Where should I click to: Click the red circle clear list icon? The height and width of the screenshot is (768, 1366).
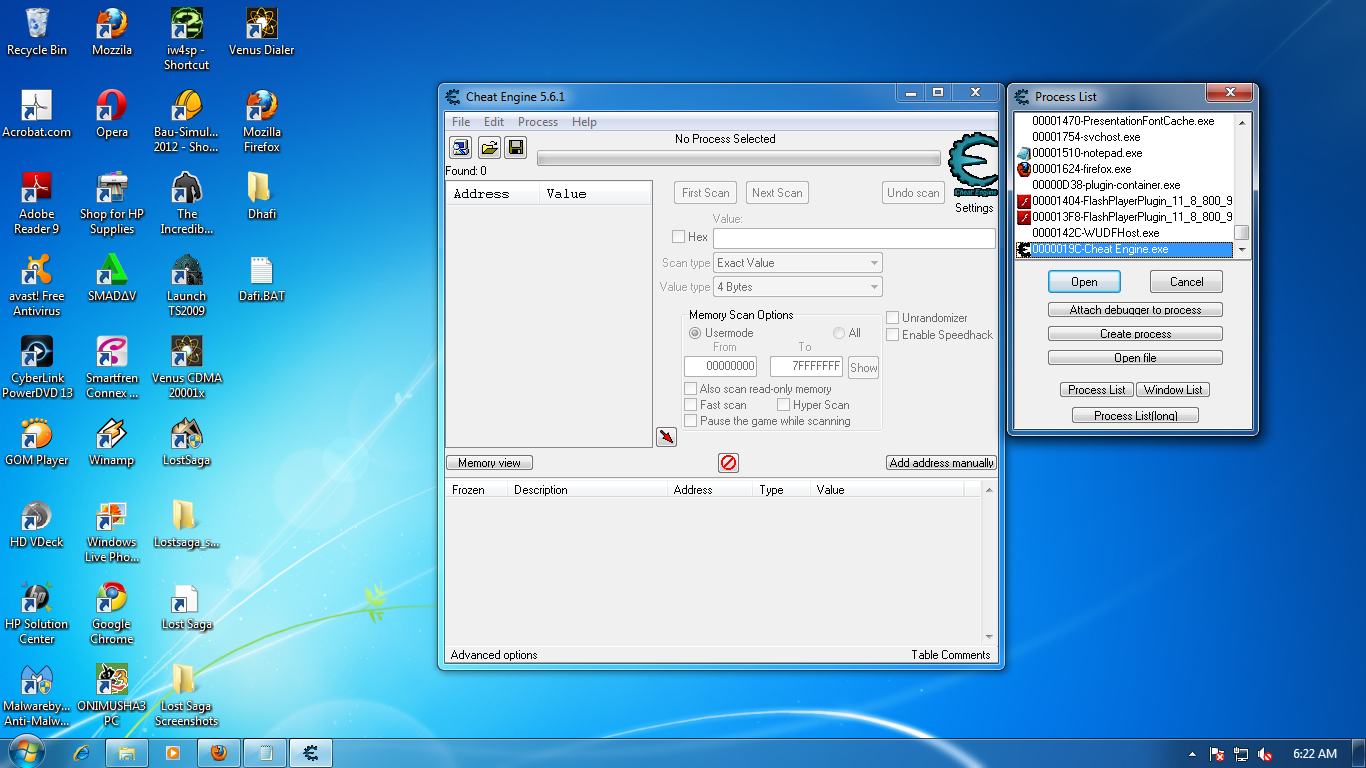coord(728,462)
